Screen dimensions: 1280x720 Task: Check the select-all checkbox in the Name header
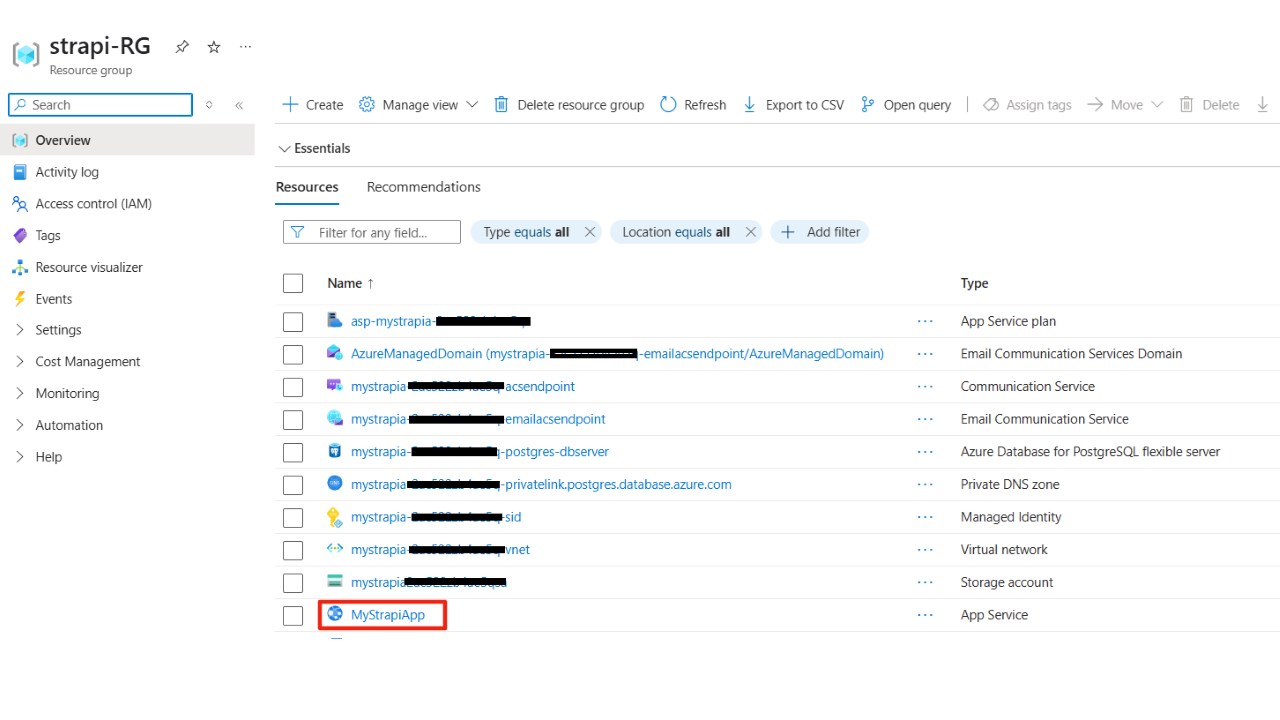tap(293, 283)
